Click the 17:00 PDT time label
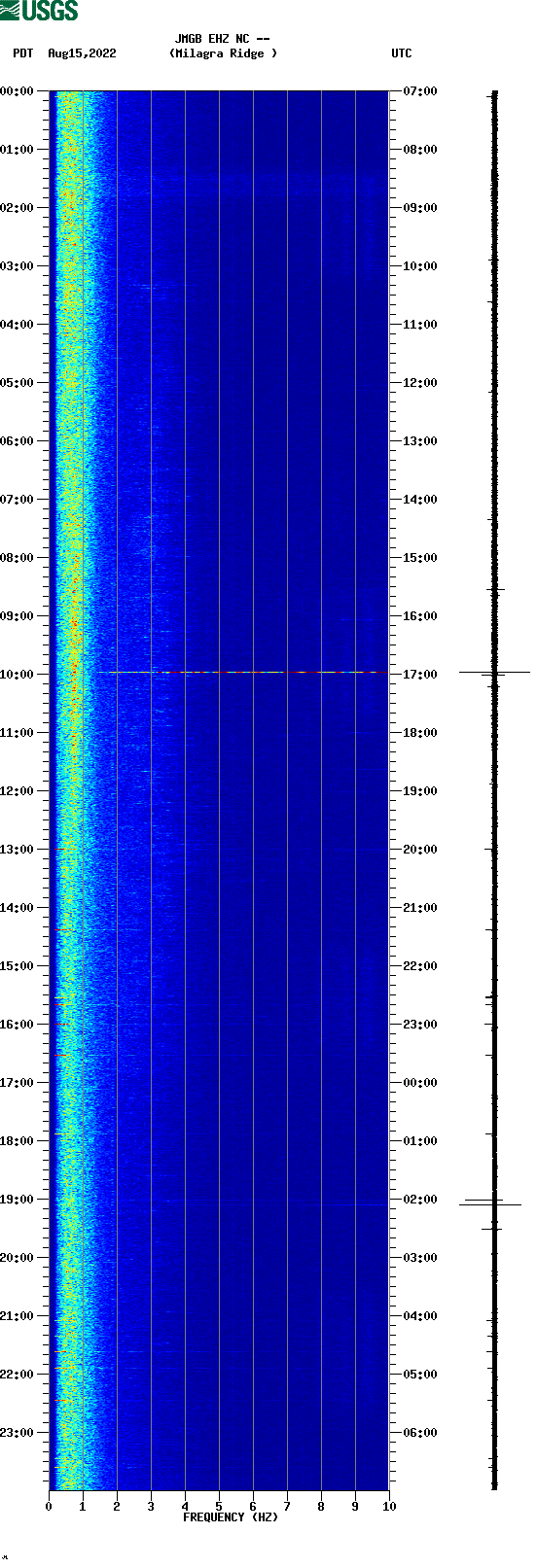 pyautogui.click(x=18, y=1083)
